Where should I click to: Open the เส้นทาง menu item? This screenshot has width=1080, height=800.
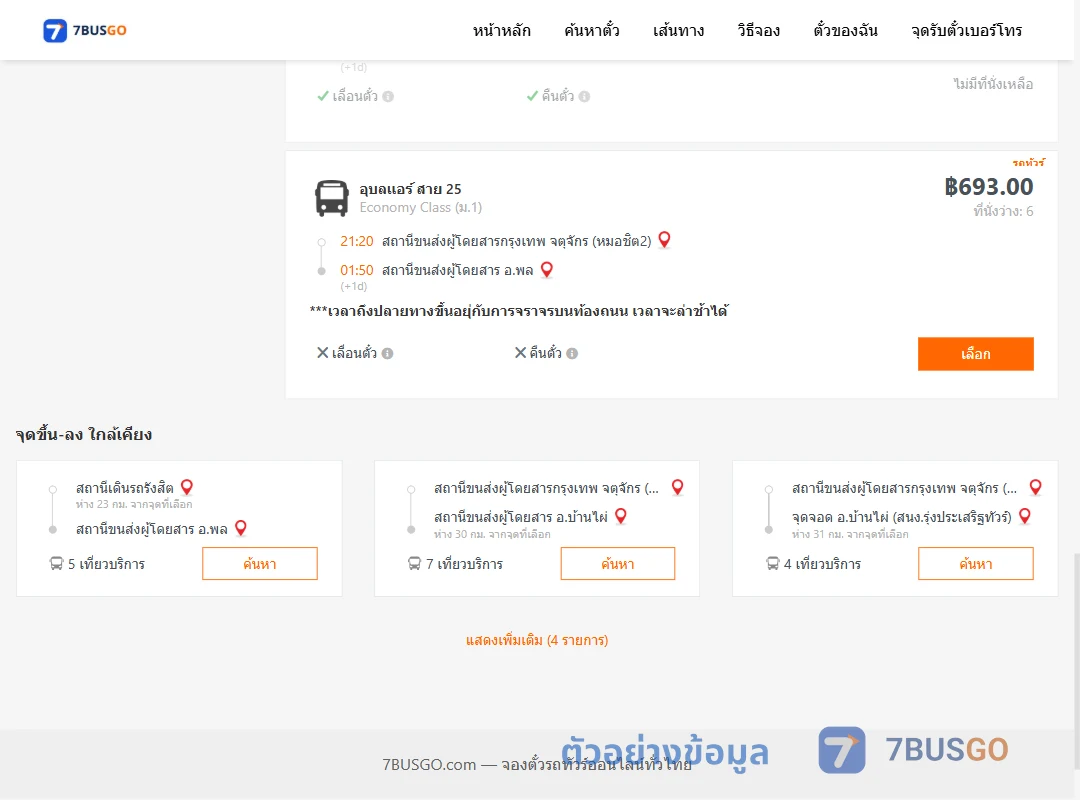coord(678,30)
